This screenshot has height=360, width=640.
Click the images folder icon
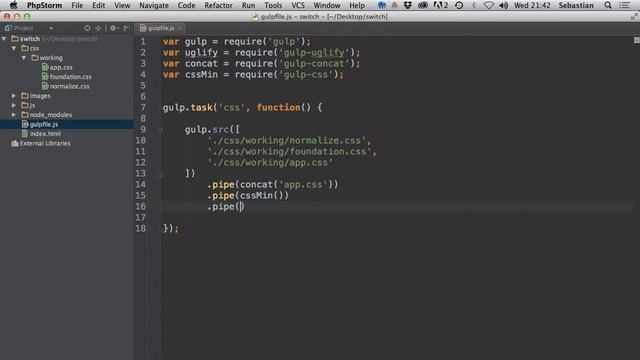coord(25,96)
